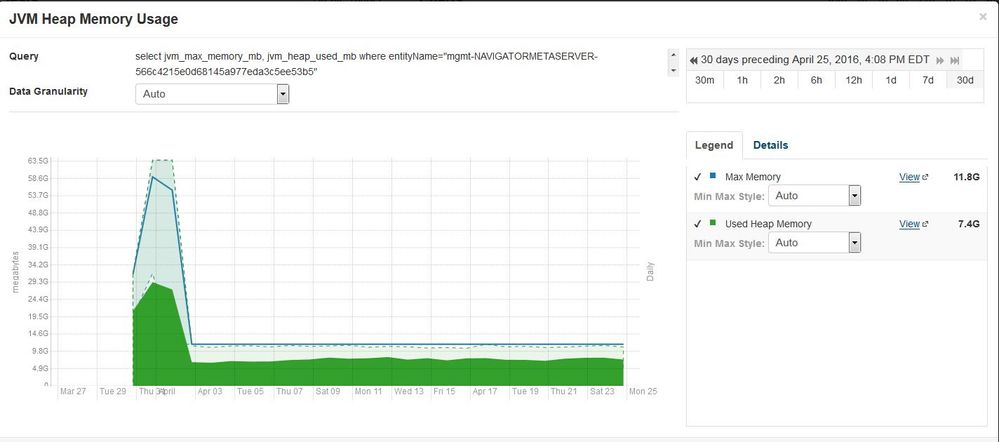Open external link icon beside Max Memory View
Screen dimensions: 999x442
925,177
